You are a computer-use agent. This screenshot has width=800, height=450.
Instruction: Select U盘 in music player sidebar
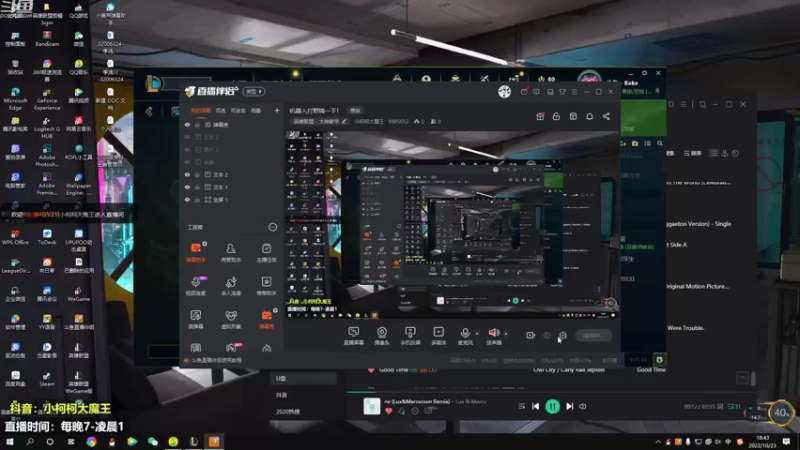[x=303, y=379]
